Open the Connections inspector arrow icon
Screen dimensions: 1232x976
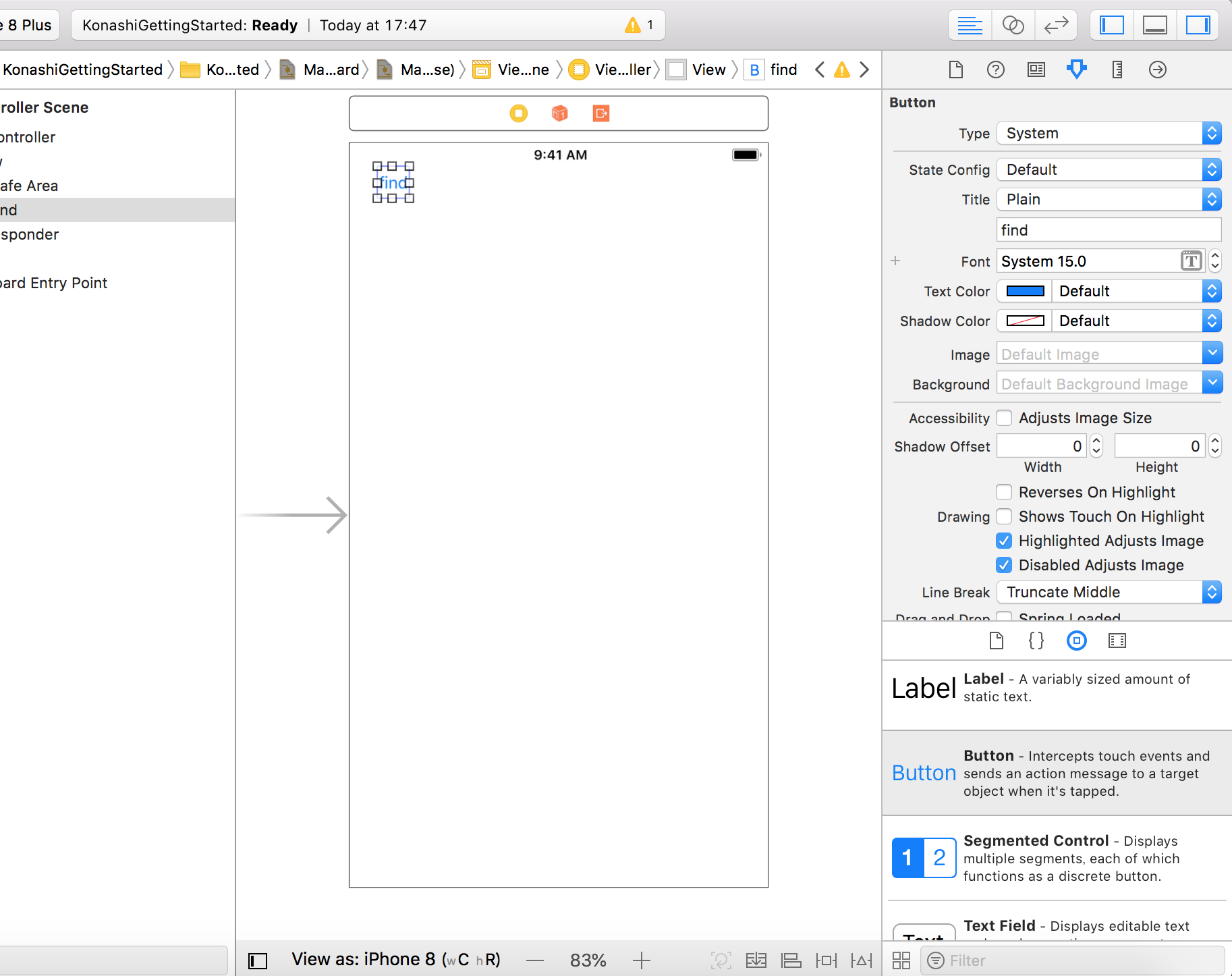1157,70
